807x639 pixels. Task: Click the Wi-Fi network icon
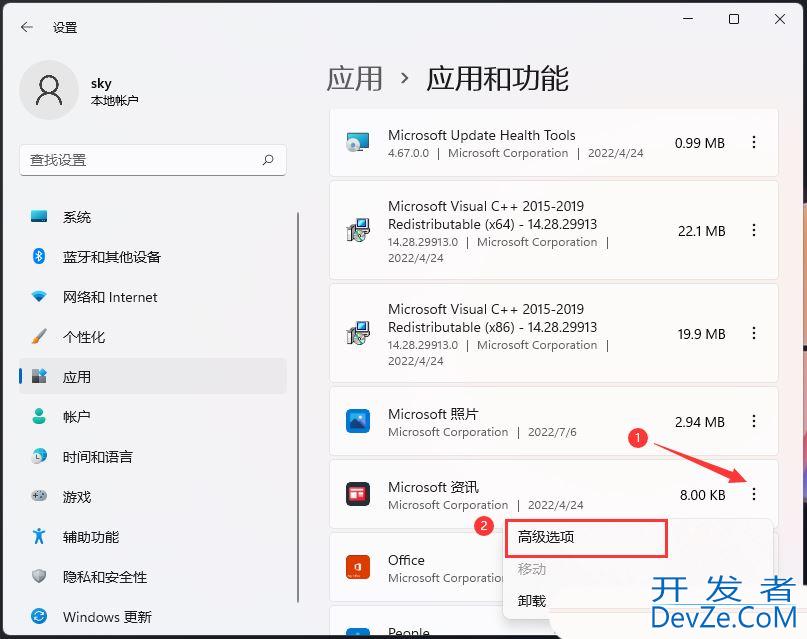point(39,297)
